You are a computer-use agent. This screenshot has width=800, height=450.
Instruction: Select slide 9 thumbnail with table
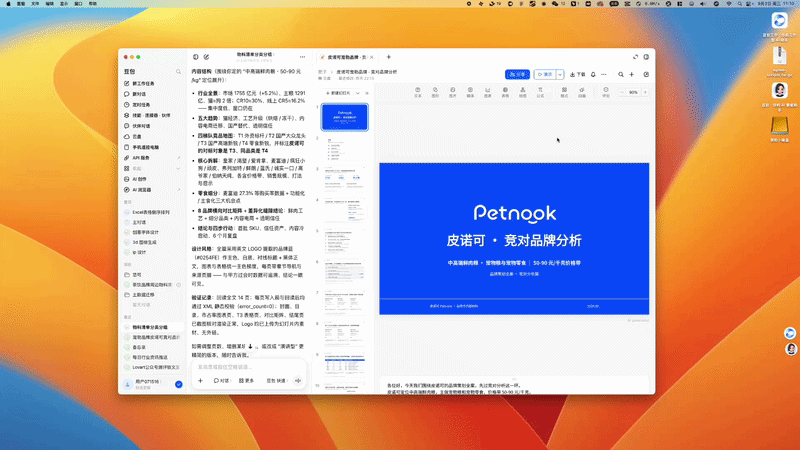tap(344, 365)
